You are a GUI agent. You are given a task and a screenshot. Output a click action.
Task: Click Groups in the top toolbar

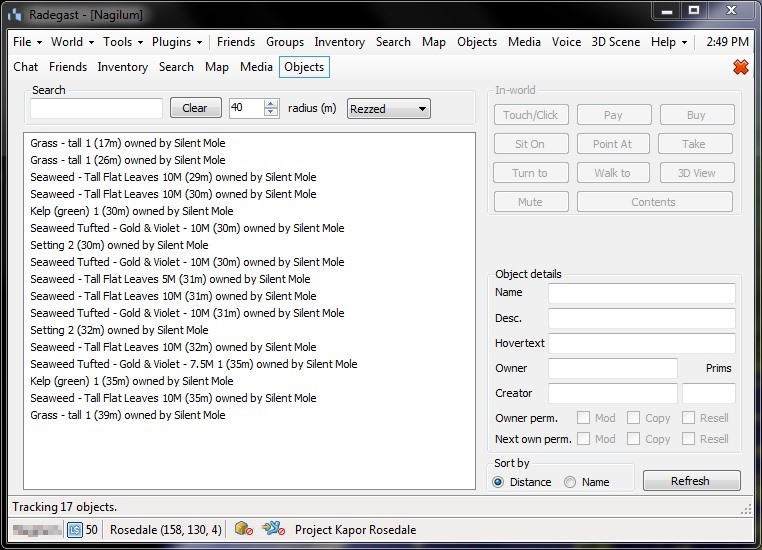coord(285,42)
